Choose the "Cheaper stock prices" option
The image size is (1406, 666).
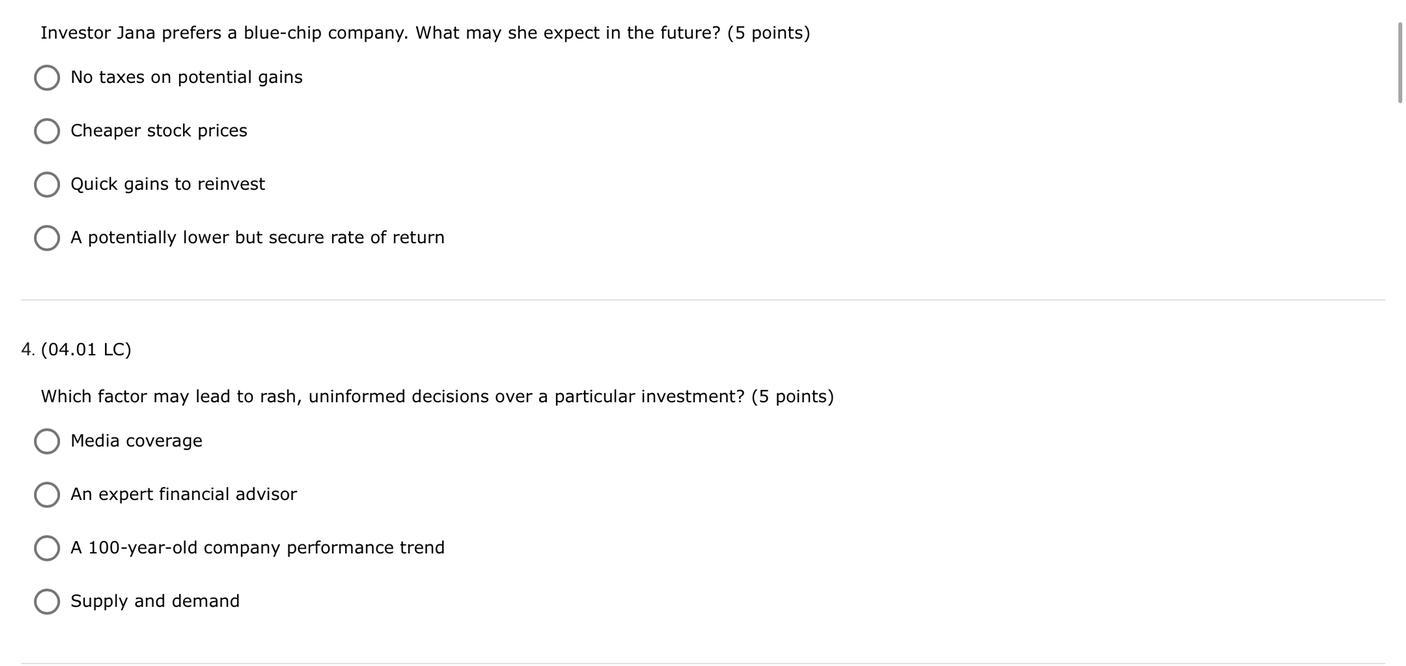(47, 131)
